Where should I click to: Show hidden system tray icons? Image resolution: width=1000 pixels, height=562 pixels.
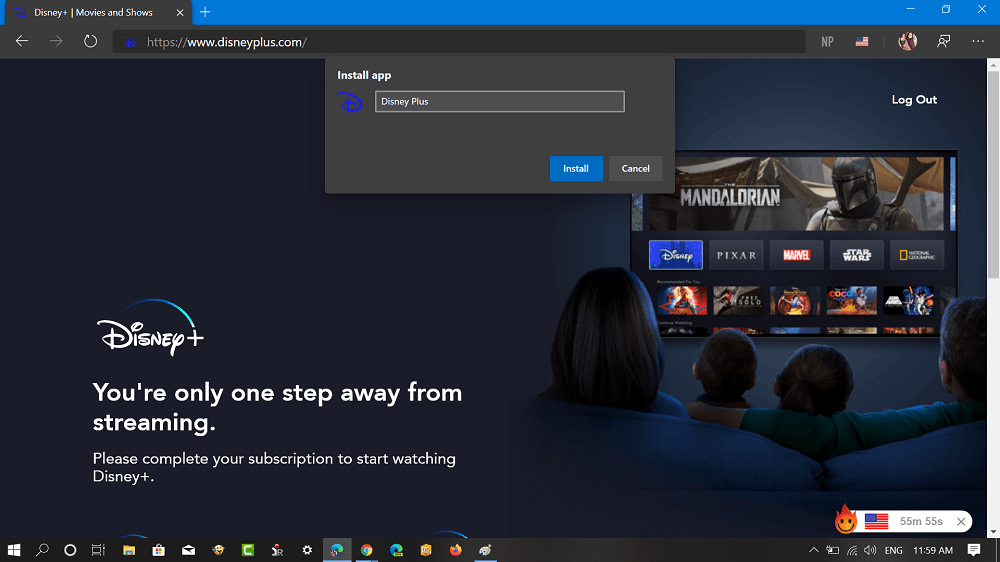pos(814,550)
